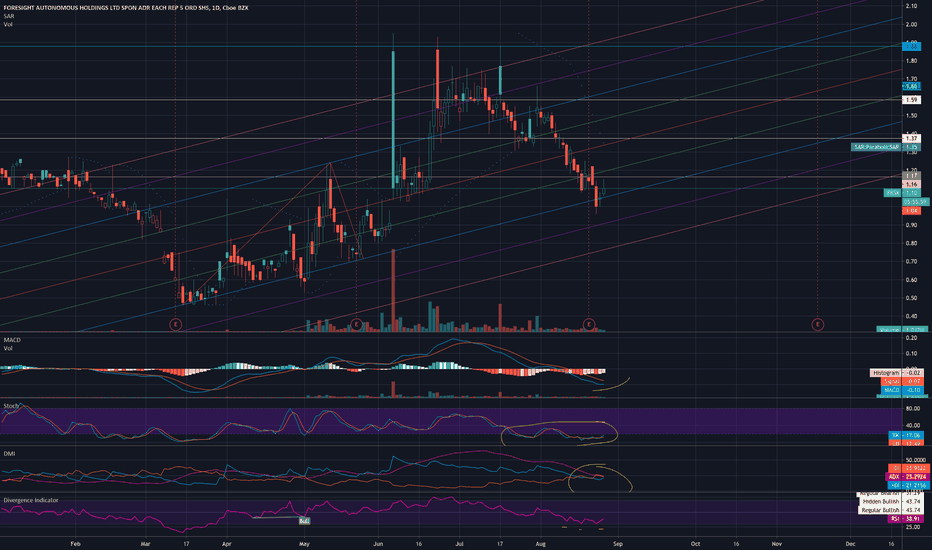Click the red 1.04 price label
This screenshot has width=932, height=550.
coord(911,210)
